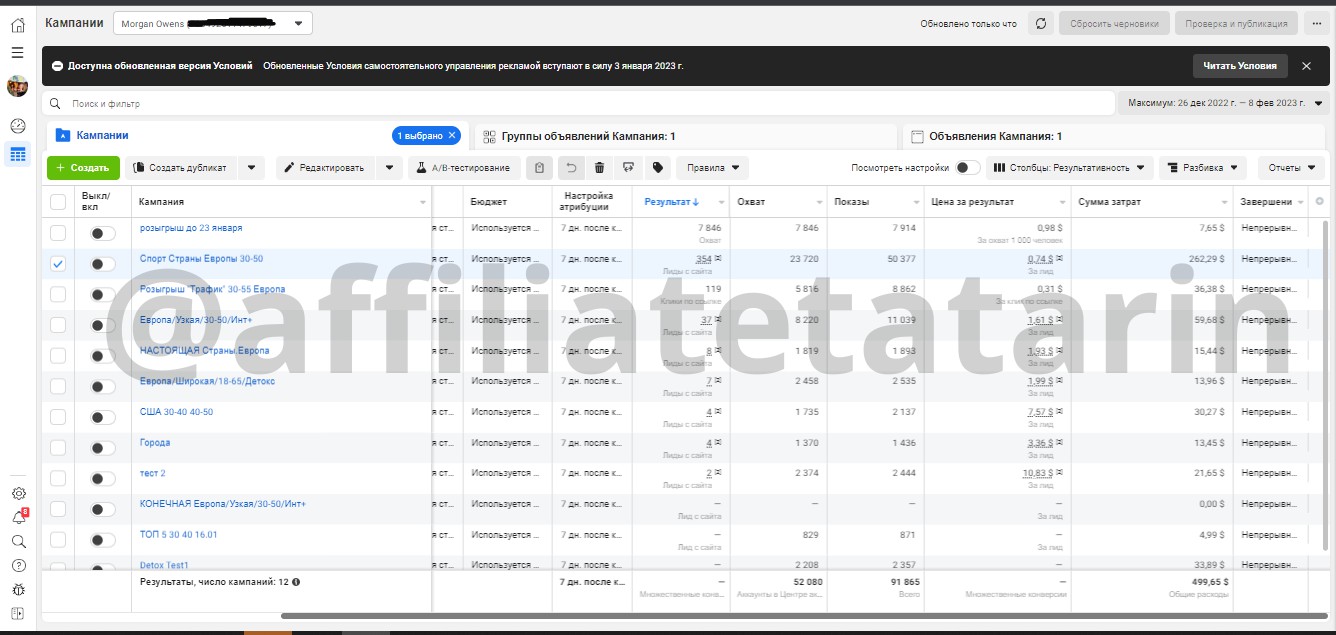Toggle the select-all checkbox in table header
This screenshot has width=1336, height=635.
pos(58,202)
